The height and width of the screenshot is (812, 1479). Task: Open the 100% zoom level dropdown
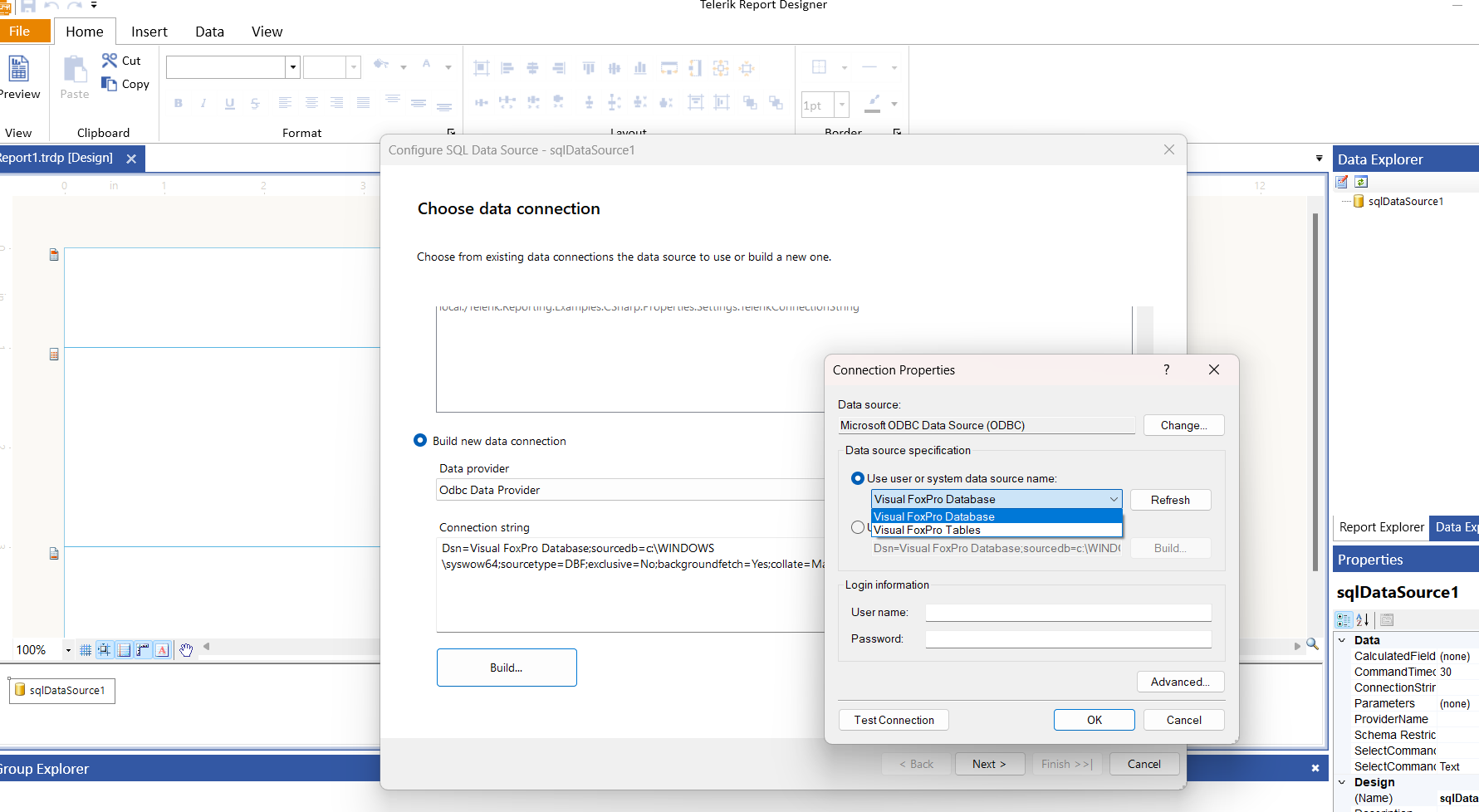[x=68, y=650]
